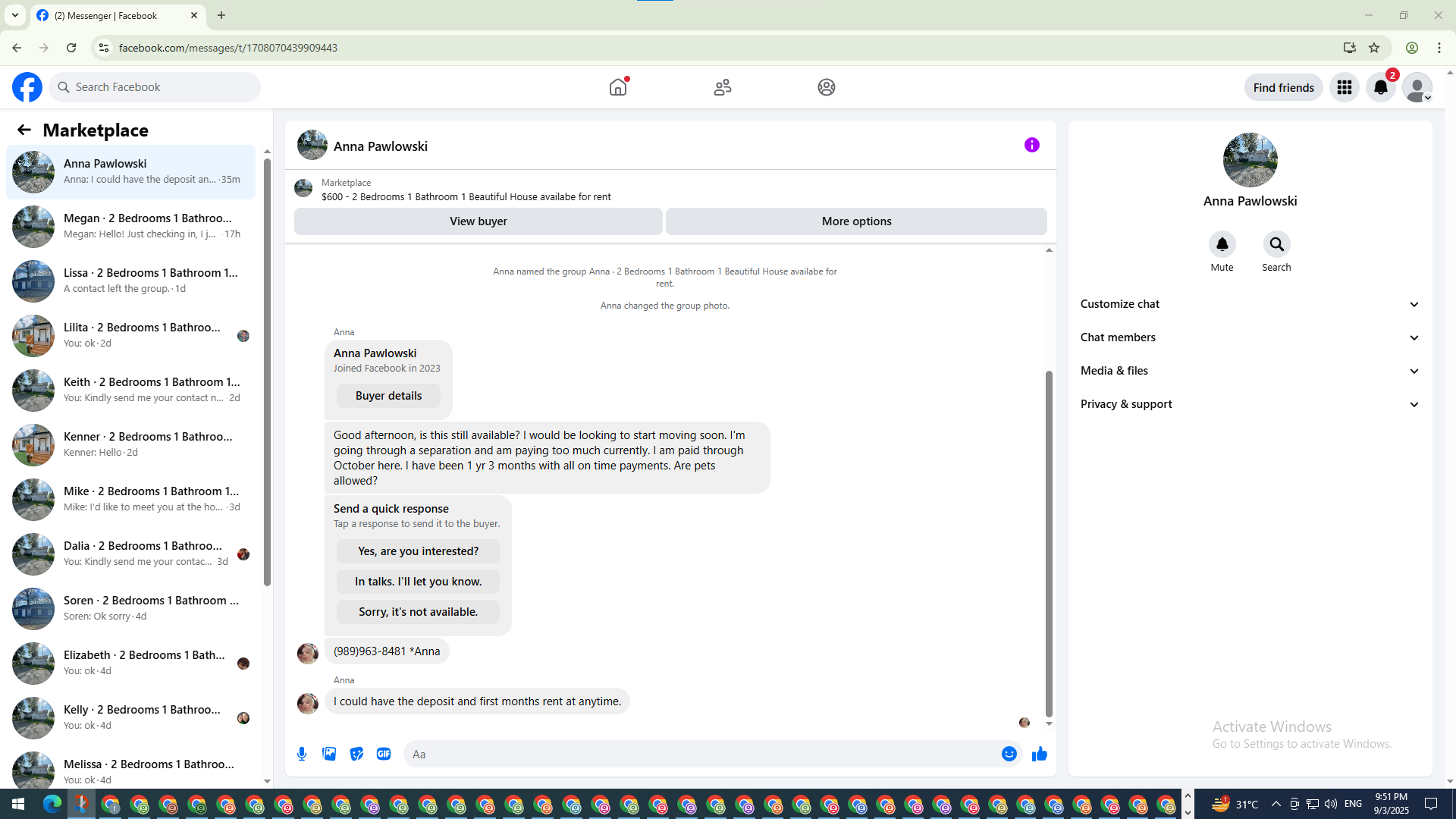Open the Mike conversation in the list
Viewport: 1456px width, 819px height.
pyautogui.click(x=131, y=500)
